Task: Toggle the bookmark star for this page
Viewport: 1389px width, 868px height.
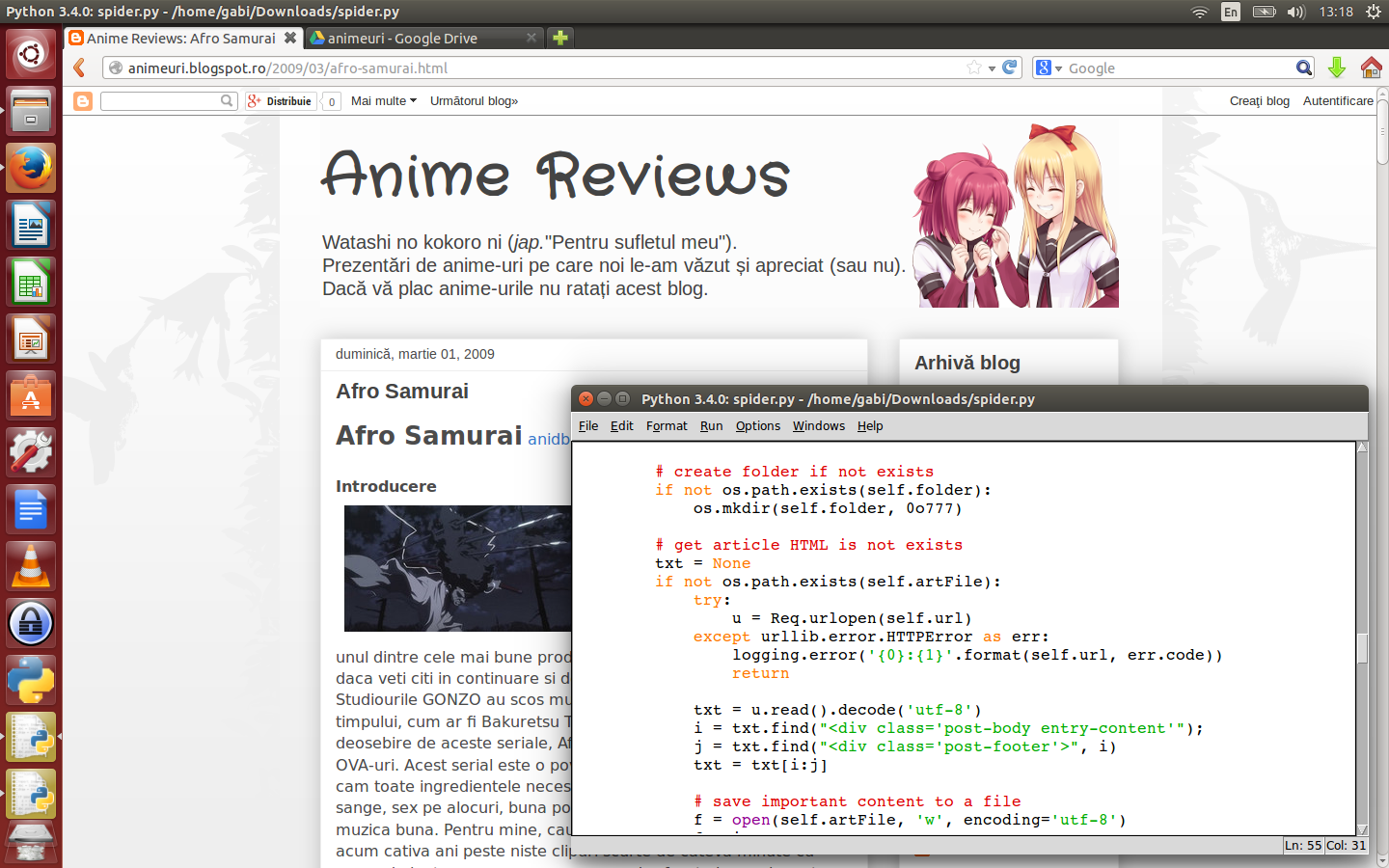Action: pos(975,68)
